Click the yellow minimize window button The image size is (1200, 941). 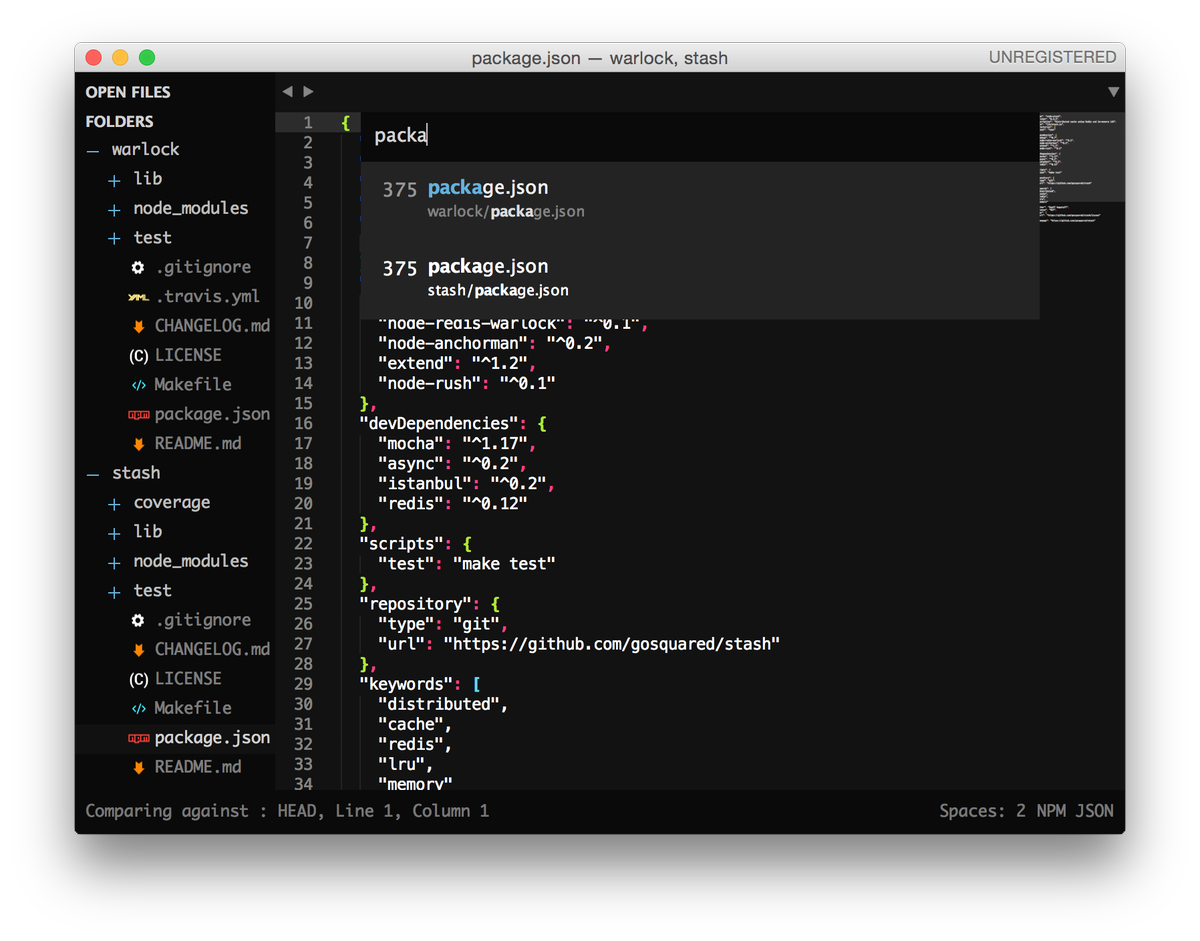pos(120,58)
